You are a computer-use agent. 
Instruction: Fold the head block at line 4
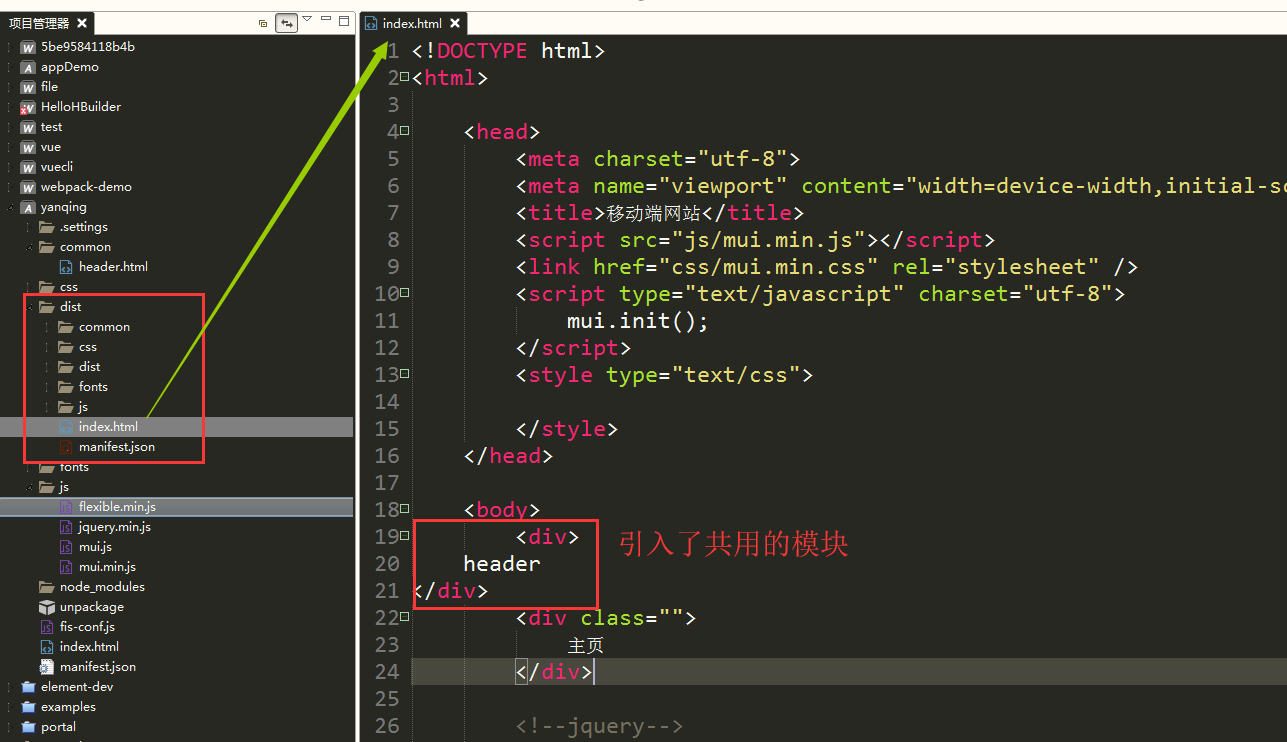405,131
